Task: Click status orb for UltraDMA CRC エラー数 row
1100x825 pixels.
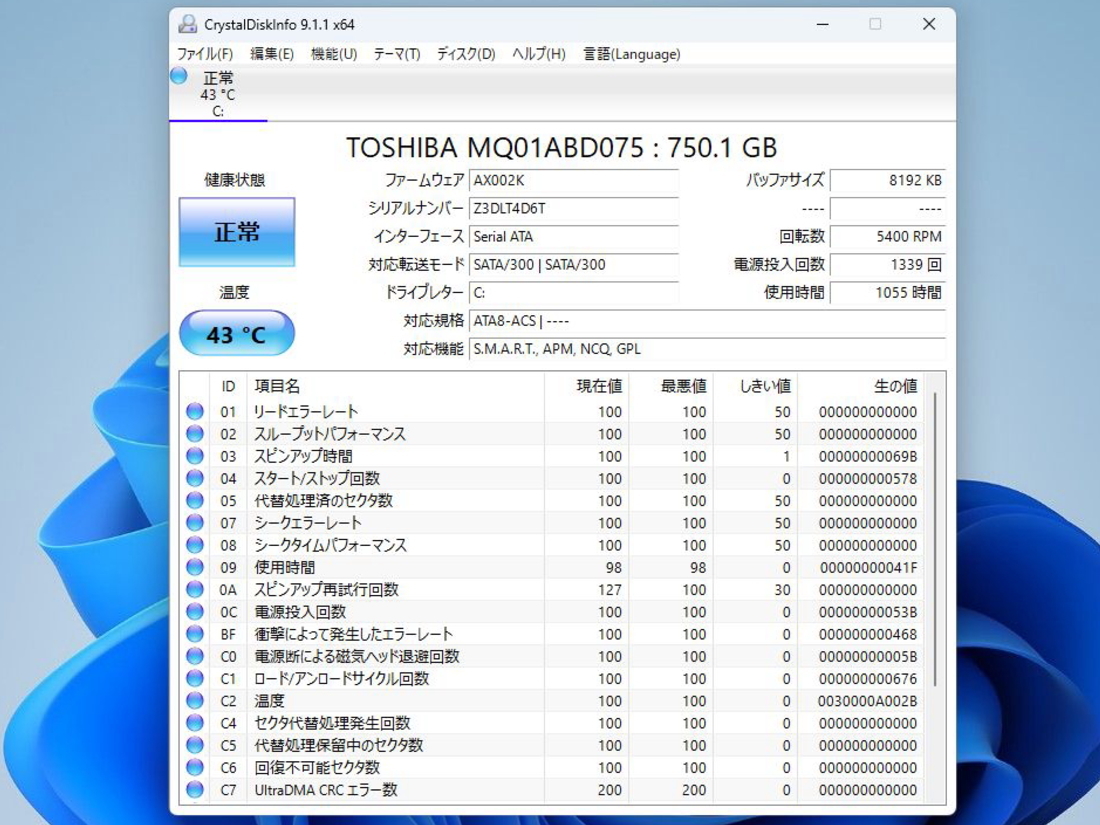Action: [195, 789]
